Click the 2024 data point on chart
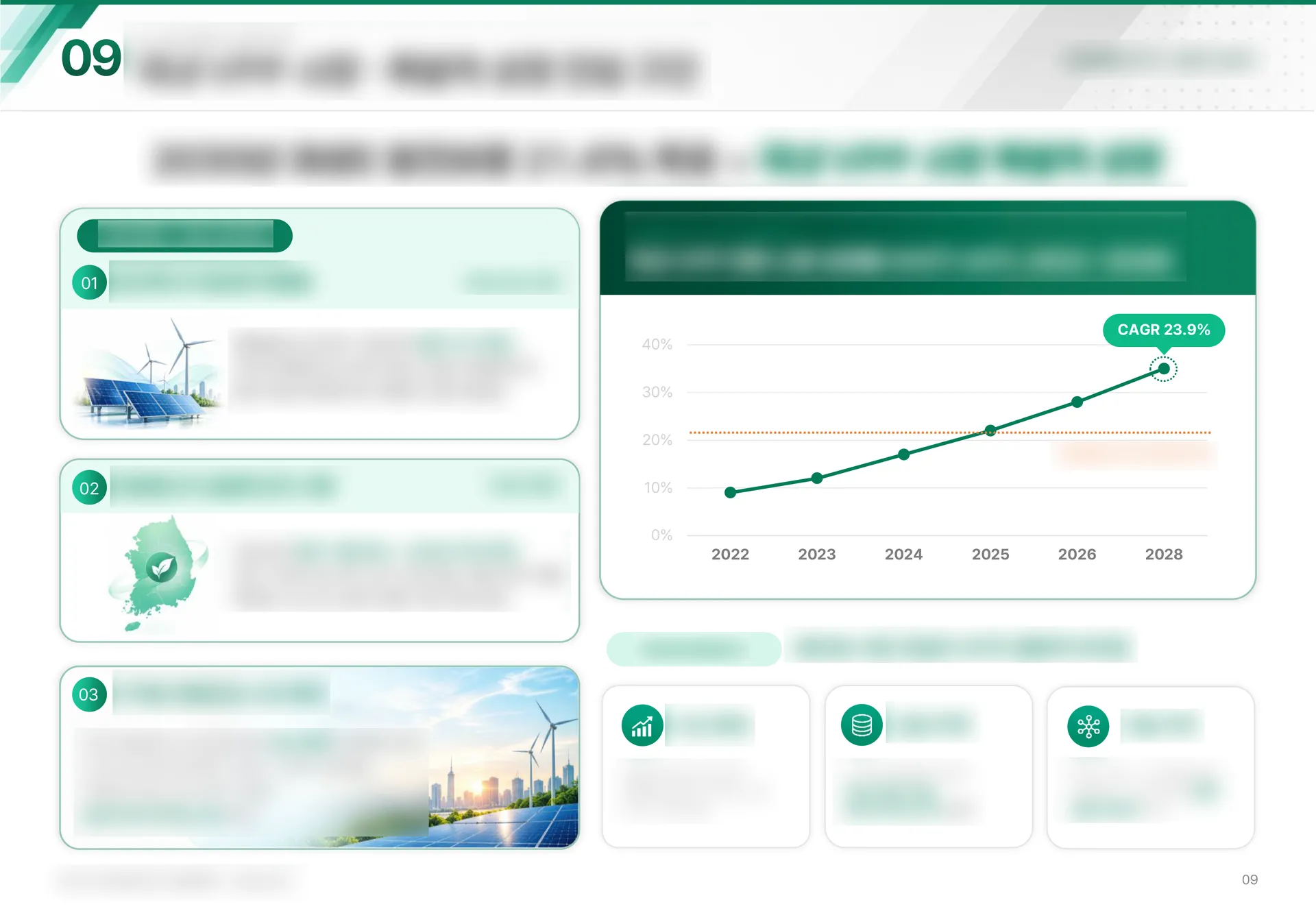 [x=904, y=454]
